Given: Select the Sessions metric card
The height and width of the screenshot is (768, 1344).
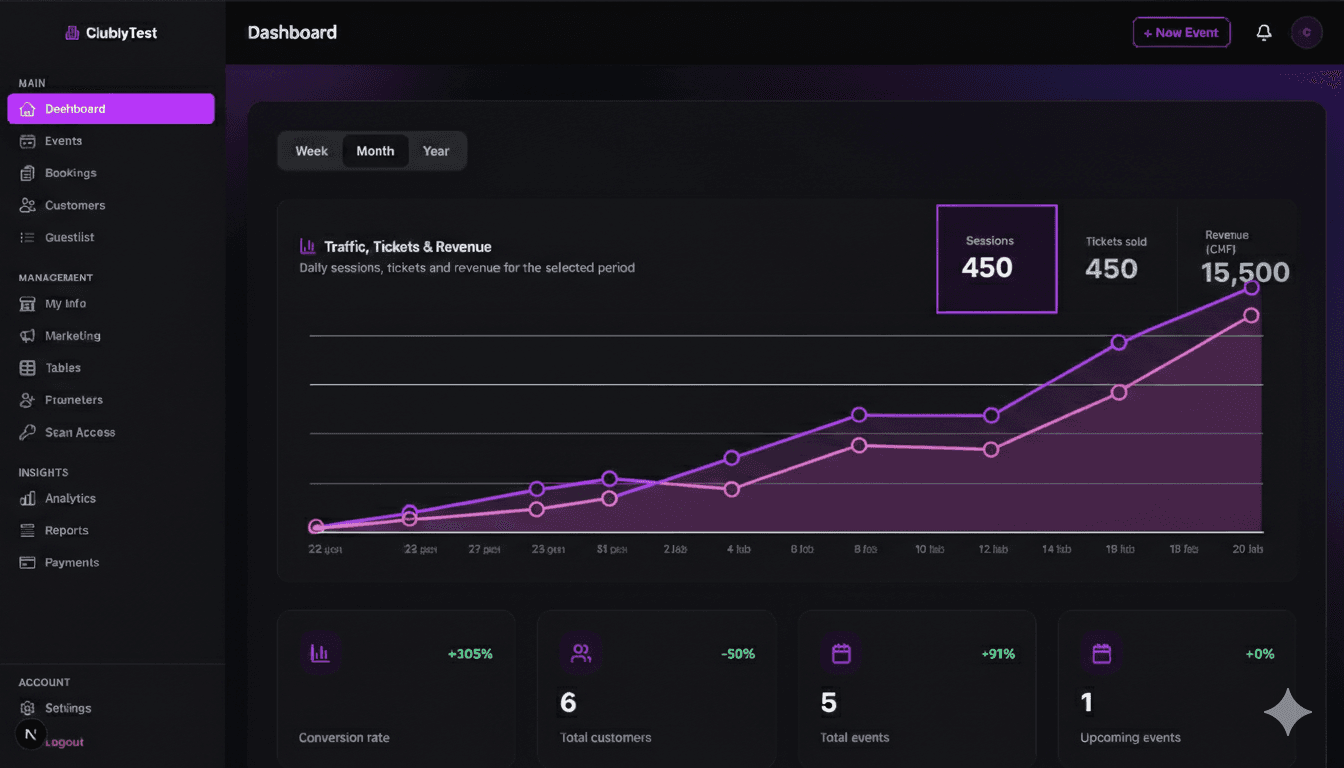Looking at the screenshot, I should pos(996,258).
